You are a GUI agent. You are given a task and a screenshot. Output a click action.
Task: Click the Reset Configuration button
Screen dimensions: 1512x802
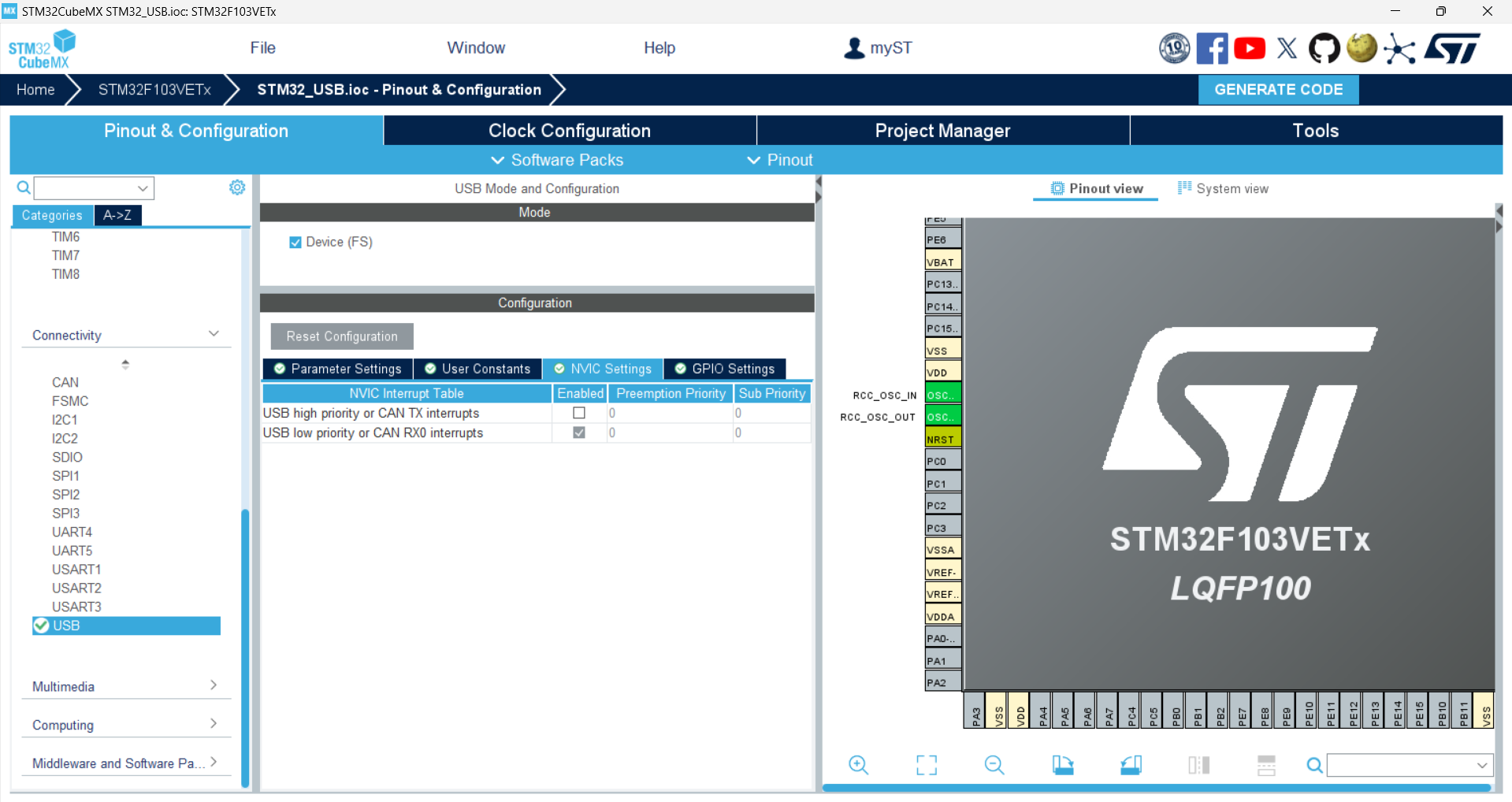[x=342, y=336]
